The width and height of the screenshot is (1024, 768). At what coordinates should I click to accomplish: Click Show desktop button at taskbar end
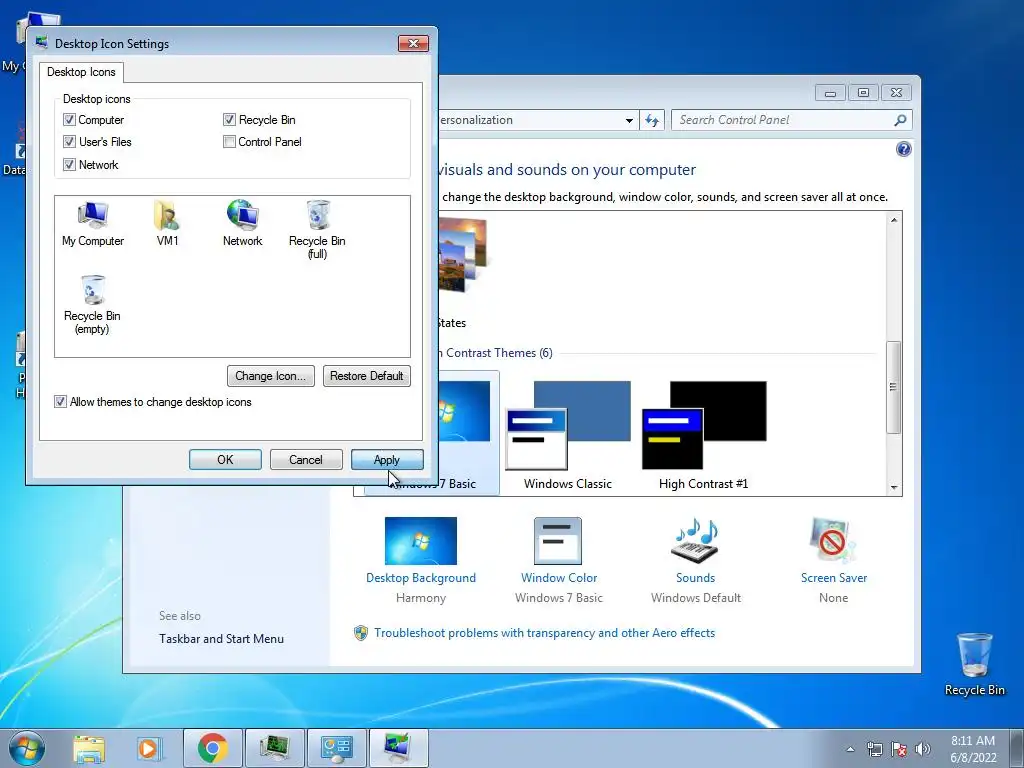[x=1017, y=748]
